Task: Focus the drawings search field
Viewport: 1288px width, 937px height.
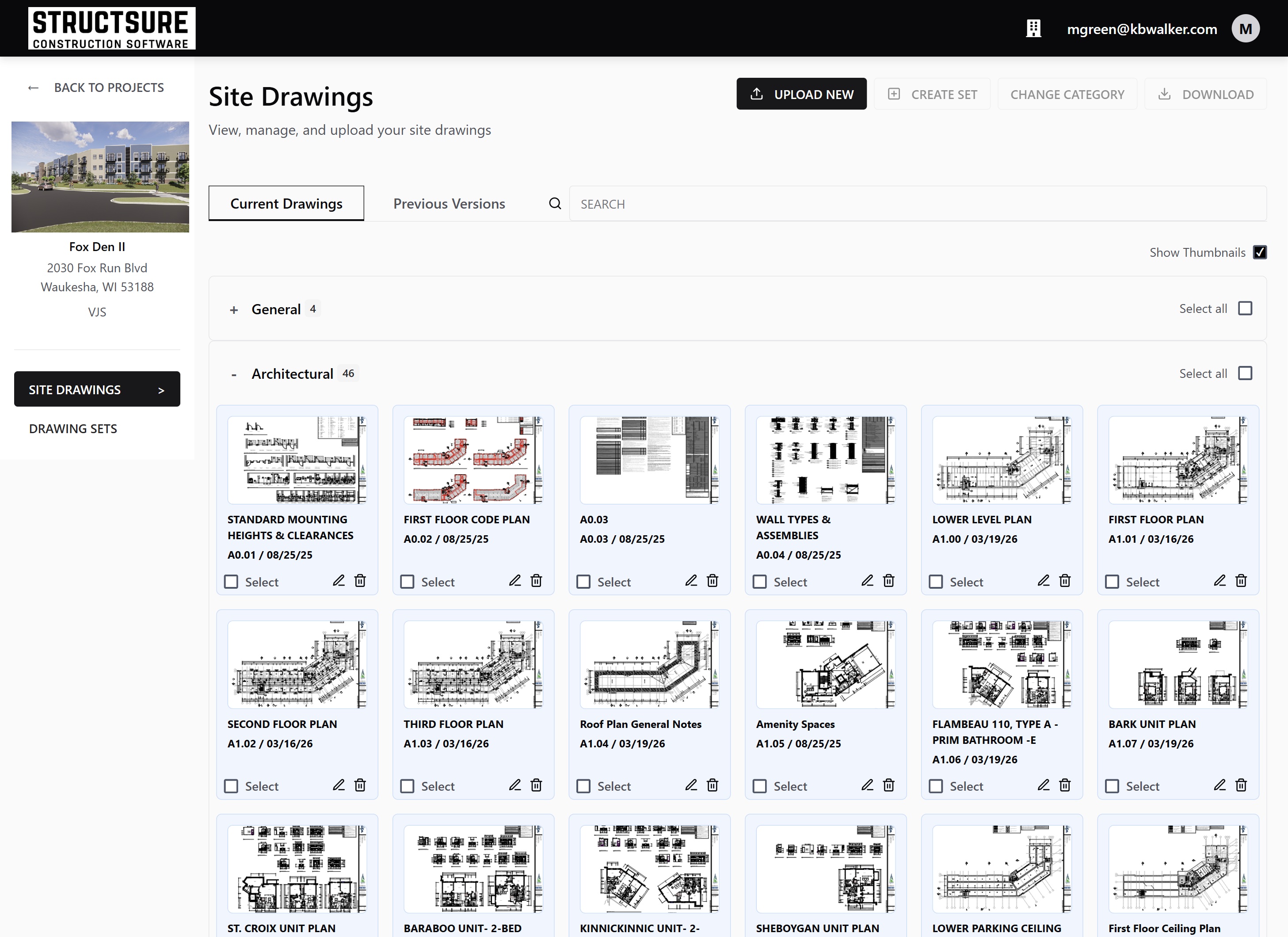Action: tap(918, 204)
